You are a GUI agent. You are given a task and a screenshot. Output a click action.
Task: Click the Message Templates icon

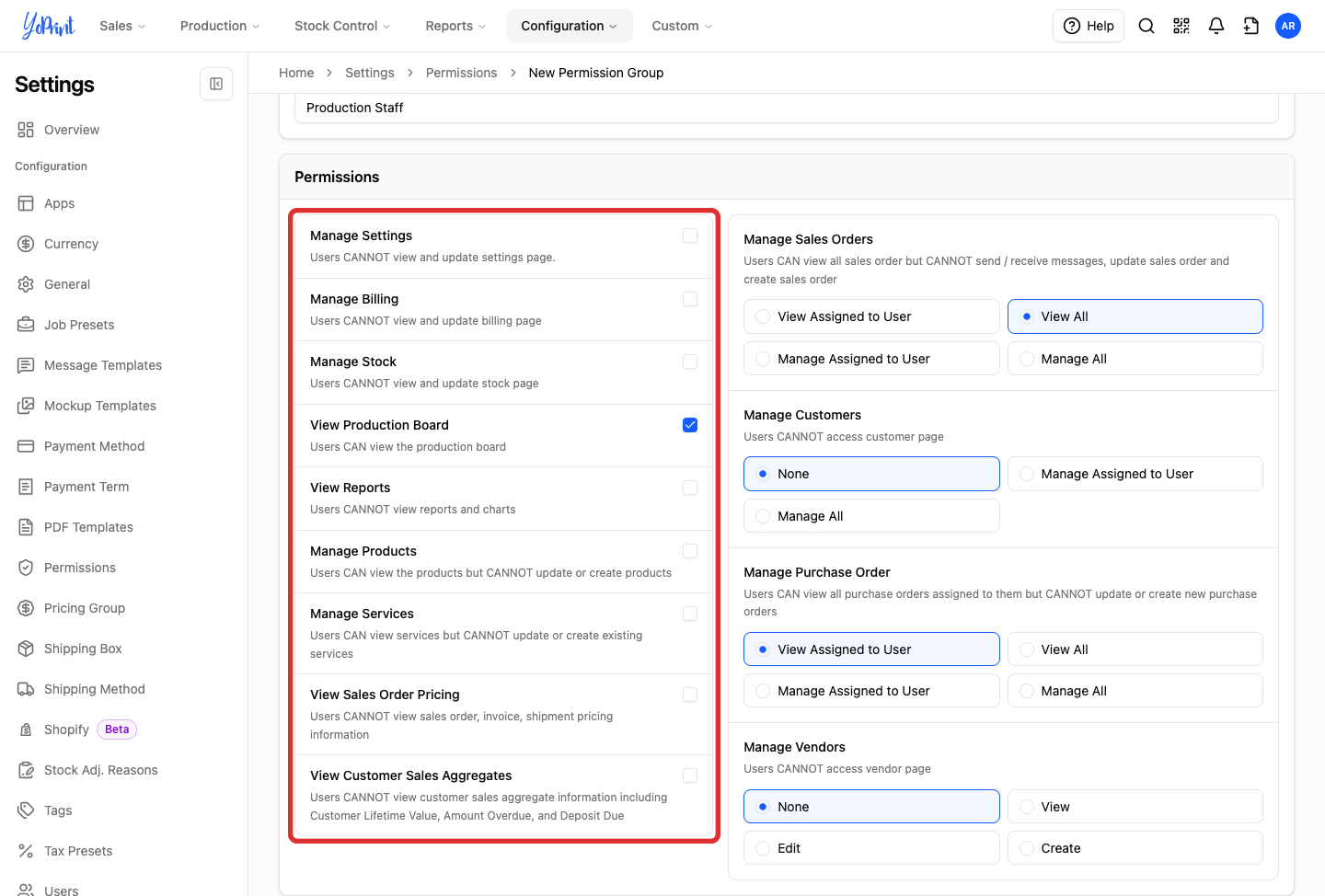coord(26,365)
